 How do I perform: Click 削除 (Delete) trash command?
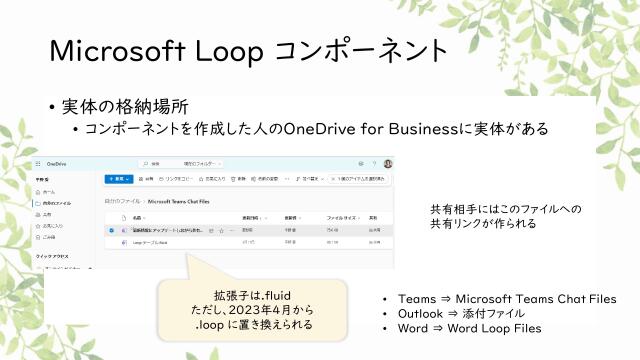pyautogui.click(x=238, y=179)
